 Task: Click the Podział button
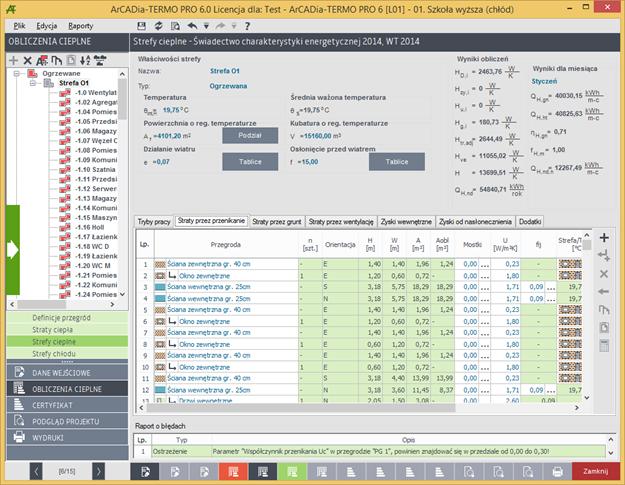[x=250, y=135]
